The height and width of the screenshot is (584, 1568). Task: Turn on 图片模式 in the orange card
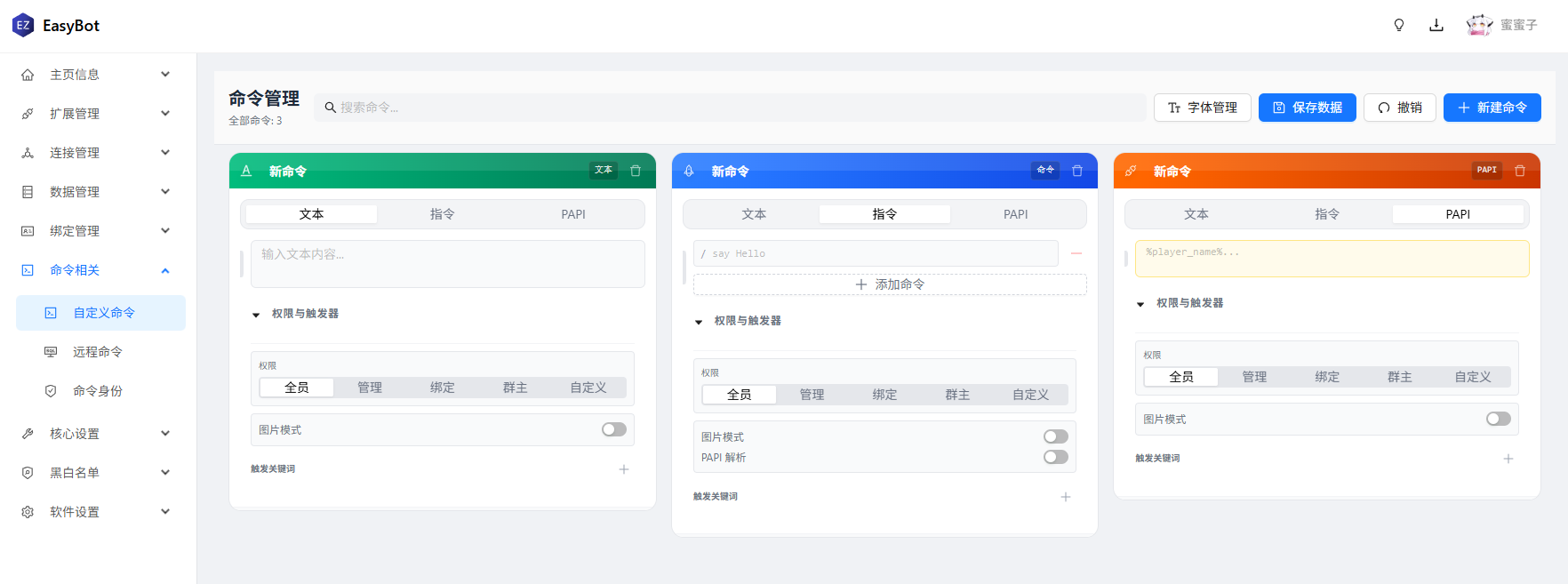tap(1499, 419)
